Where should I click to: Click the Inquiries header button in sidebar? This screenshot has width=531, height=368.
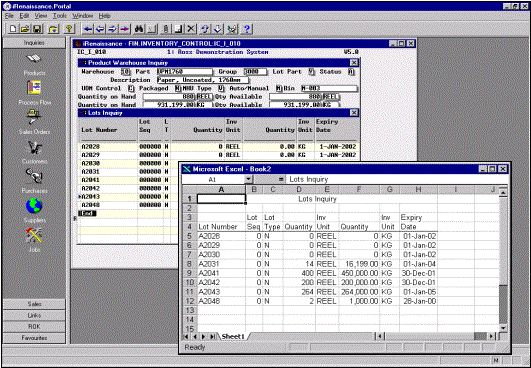[x=34, y=43]
